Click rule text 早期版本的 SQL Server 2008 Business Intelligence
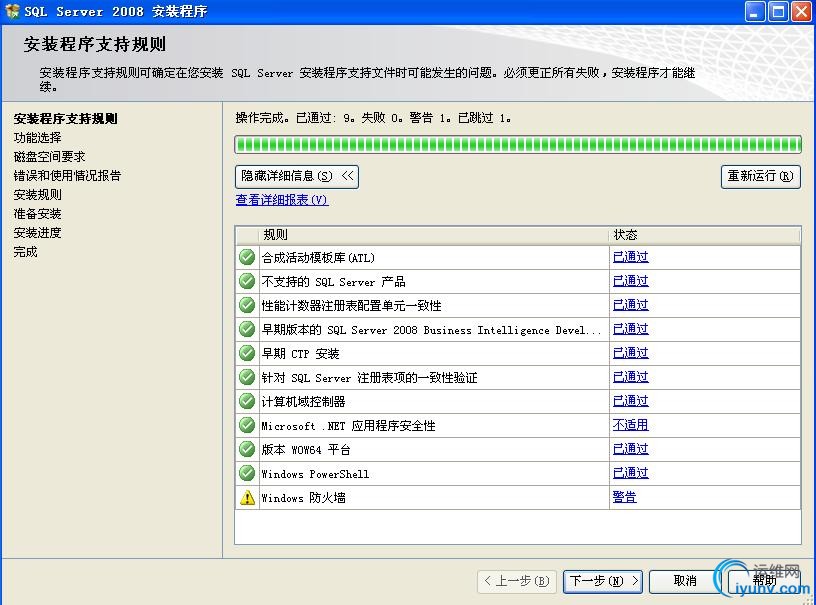Viewport: 816px width, 605px height. coord(431,330)
